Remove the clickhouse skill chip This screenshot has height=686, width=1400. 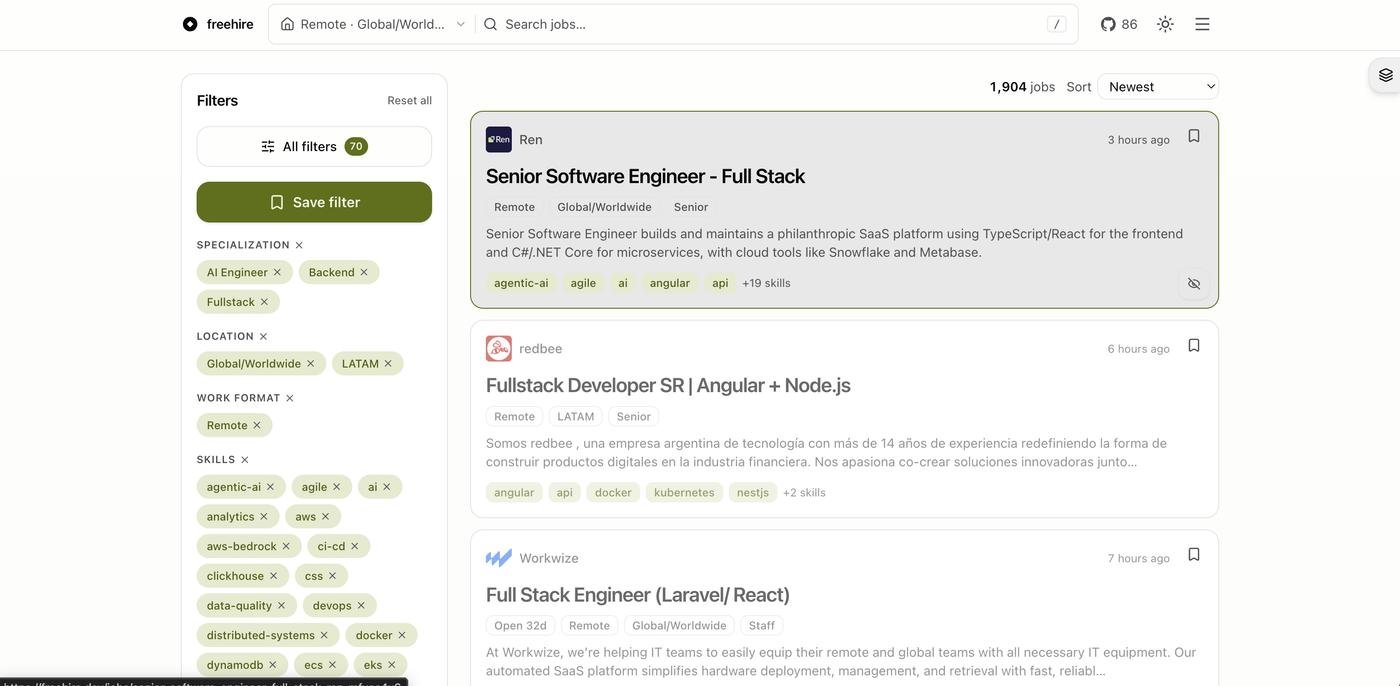pyautogui.click(x=274, y=576)
